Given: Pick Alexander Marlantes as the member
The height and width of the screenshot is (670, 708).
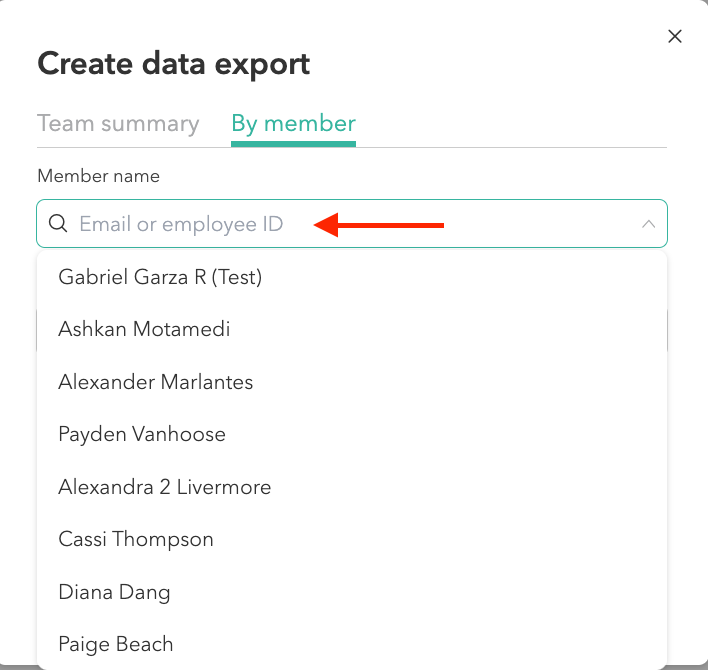Looking at the screenshot, I should point(156,382).
